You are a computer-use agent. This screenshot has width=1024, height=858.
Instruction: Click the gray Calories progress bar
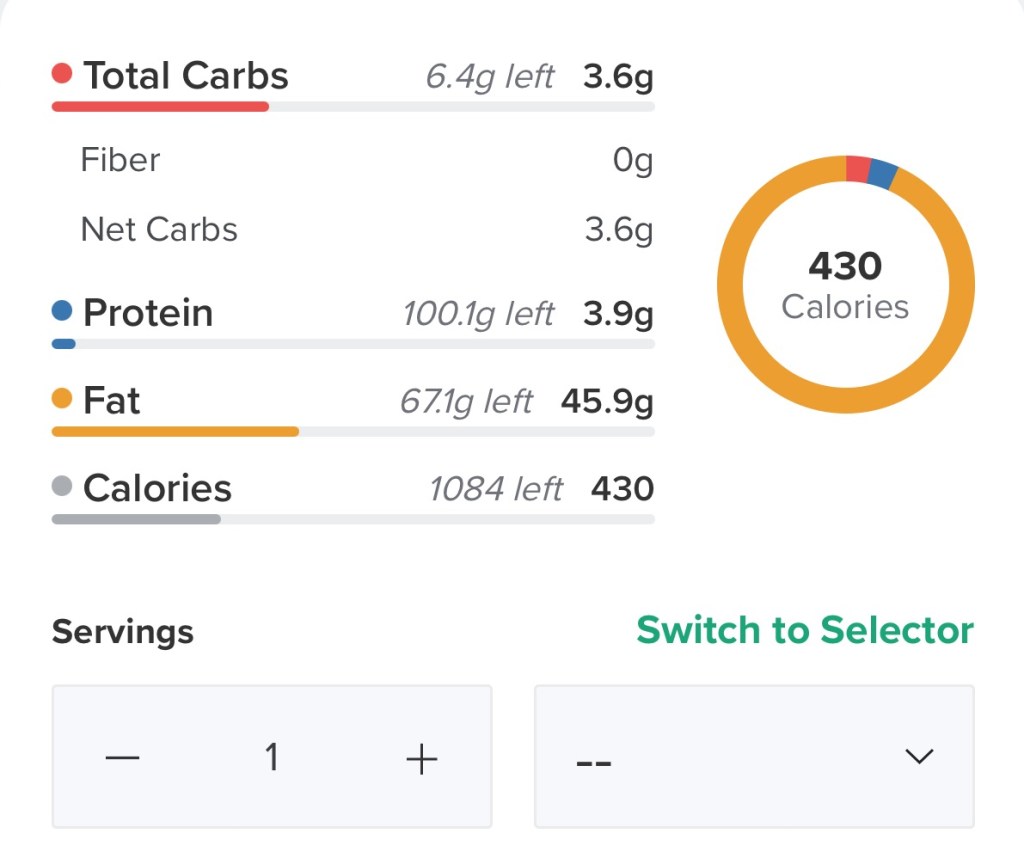pyautogui.click(x=353, y=519)
